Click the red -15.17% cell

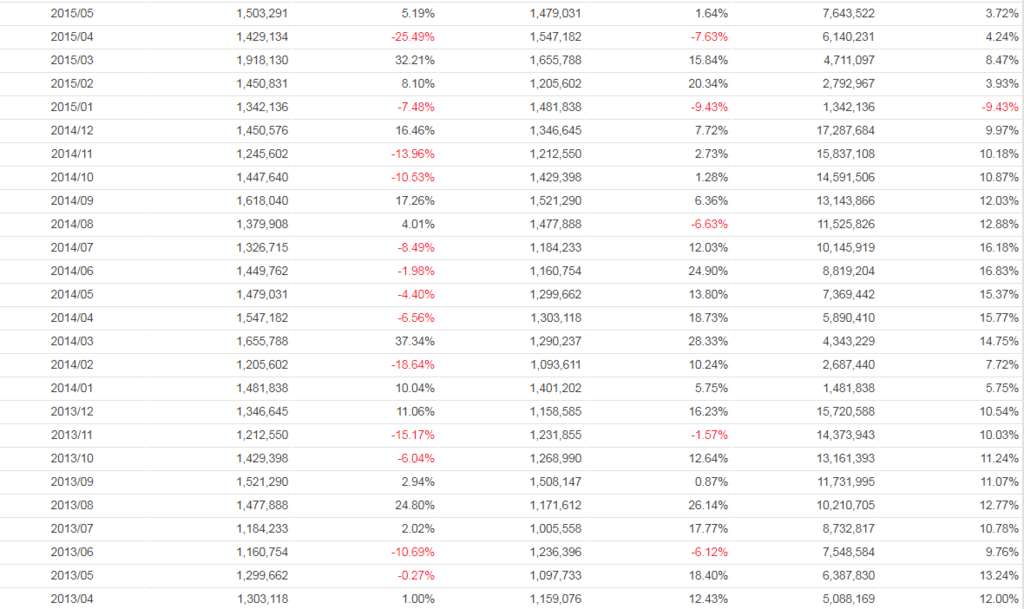click(411, 435)
